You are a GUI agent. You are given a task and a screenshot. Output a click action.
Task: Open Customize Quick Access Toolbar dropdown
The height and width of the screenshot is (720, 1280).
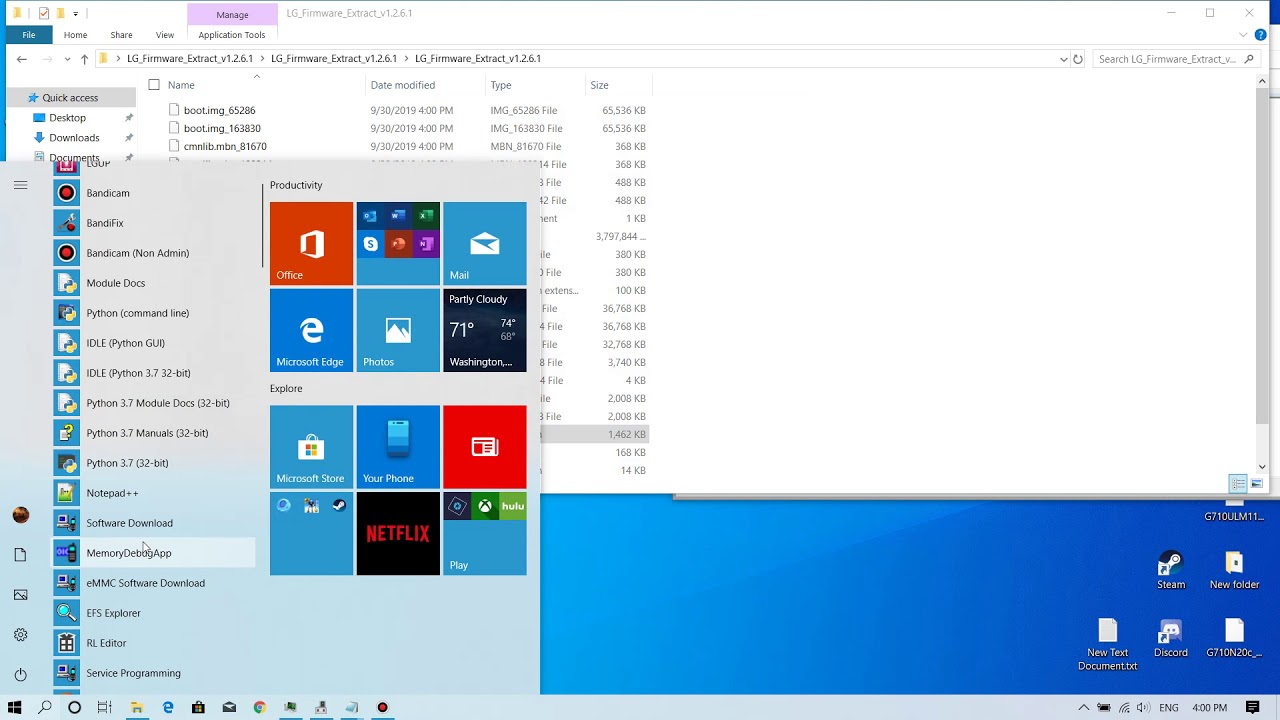75,13
